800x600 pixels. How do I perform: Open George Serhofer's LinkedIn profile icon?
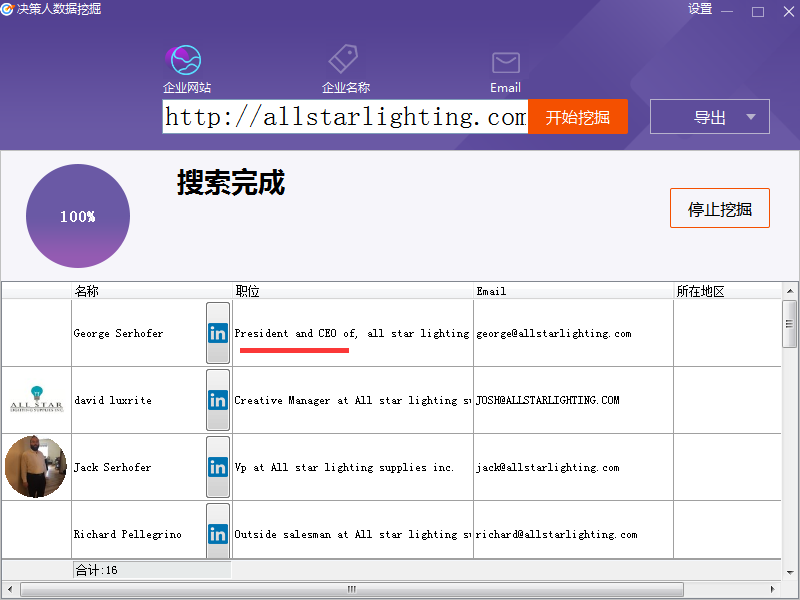(218, 333)
